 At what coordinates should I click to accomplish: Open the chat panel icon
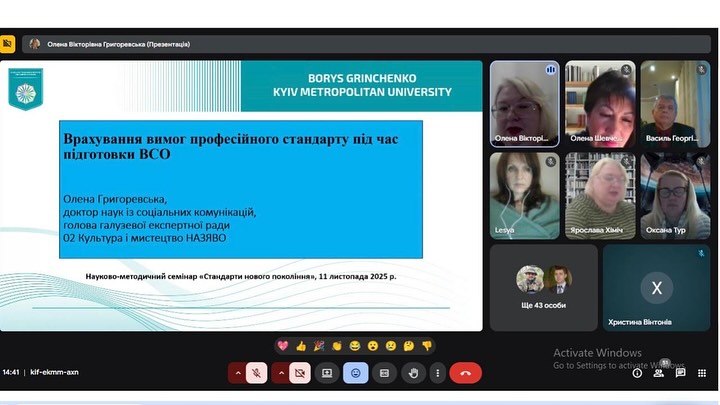680,372
